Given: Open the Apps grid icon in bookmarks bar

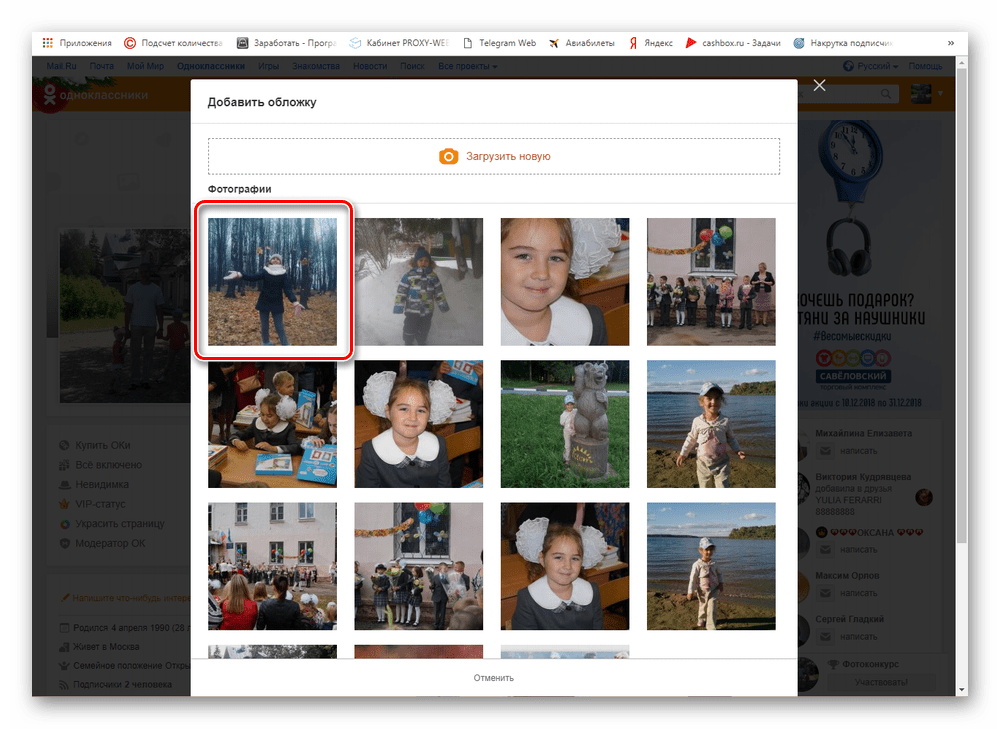Looking at the screenshot, I should coord(48,43).
